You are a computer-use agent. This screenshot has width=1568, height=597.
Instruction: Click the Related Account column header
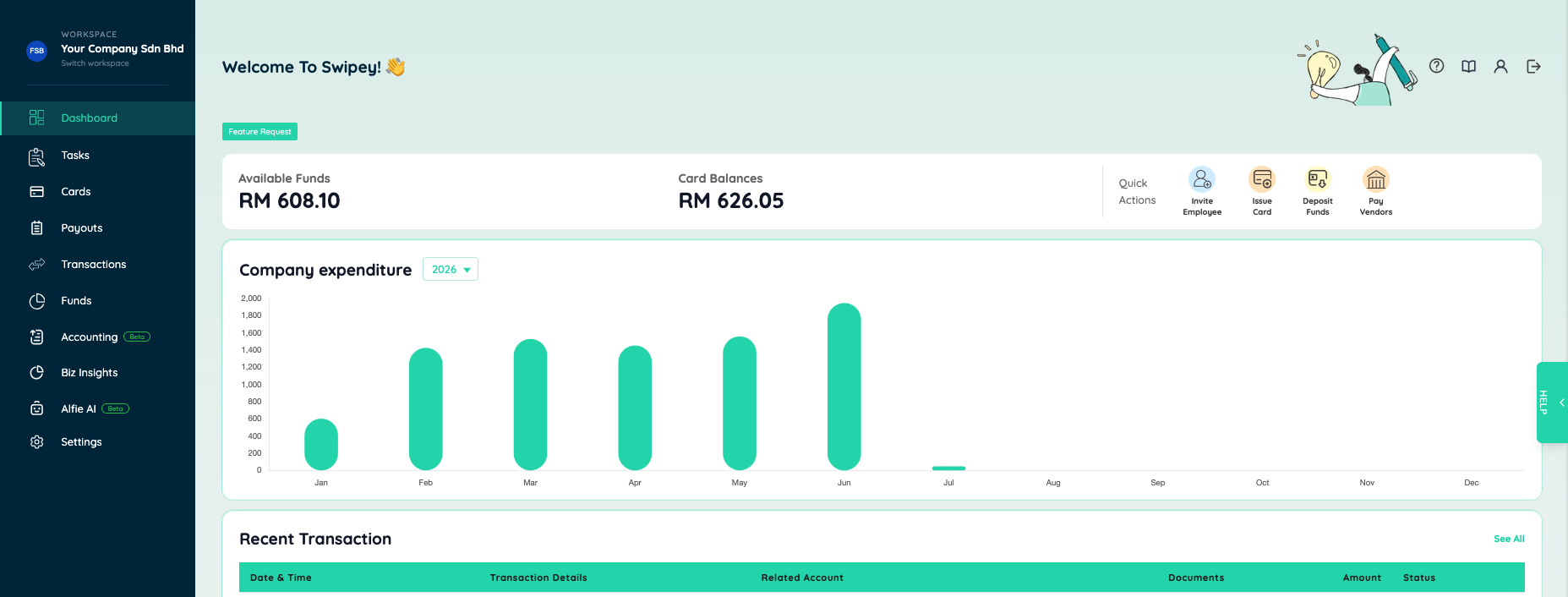point(802,578)
